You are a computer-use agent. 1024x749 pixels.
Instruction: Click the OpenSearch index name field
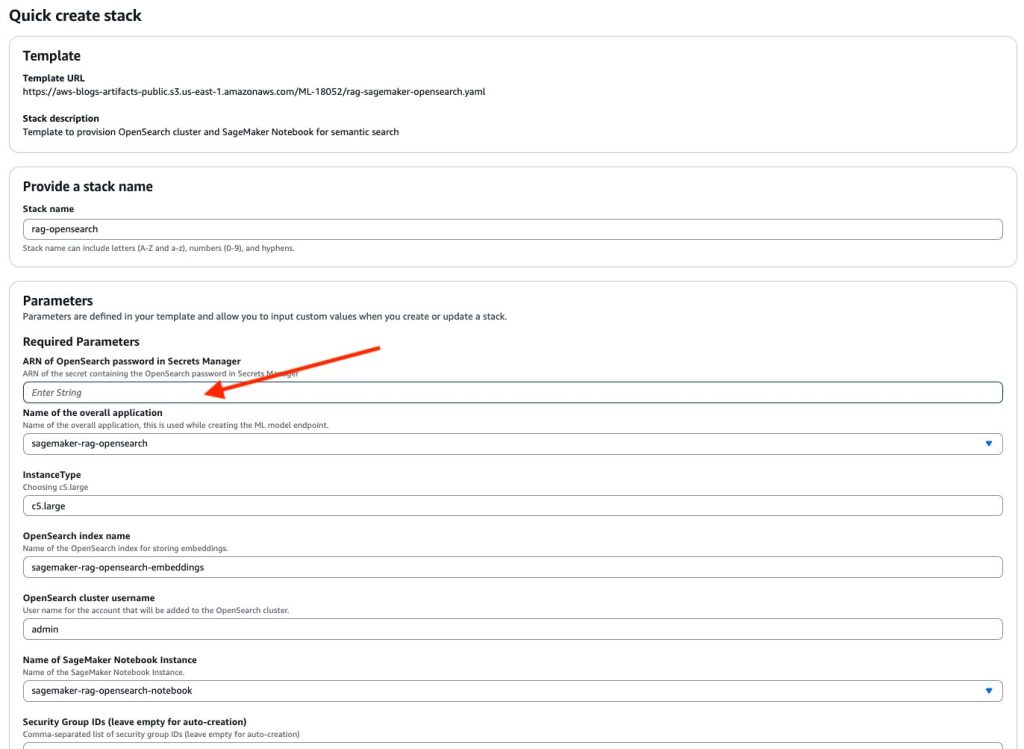513,567
